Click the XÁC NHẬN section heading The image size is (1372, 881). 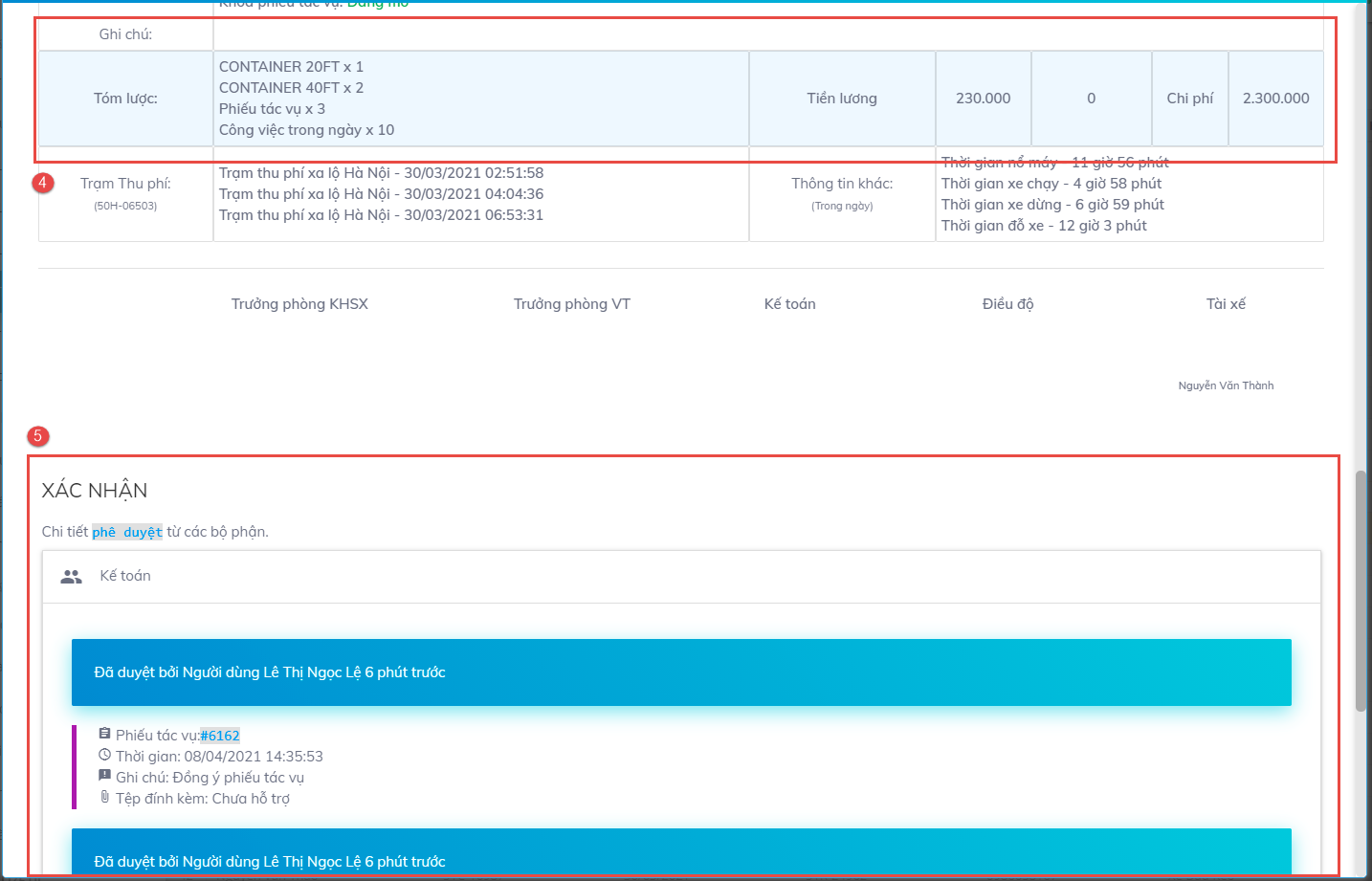pos(95,491)
